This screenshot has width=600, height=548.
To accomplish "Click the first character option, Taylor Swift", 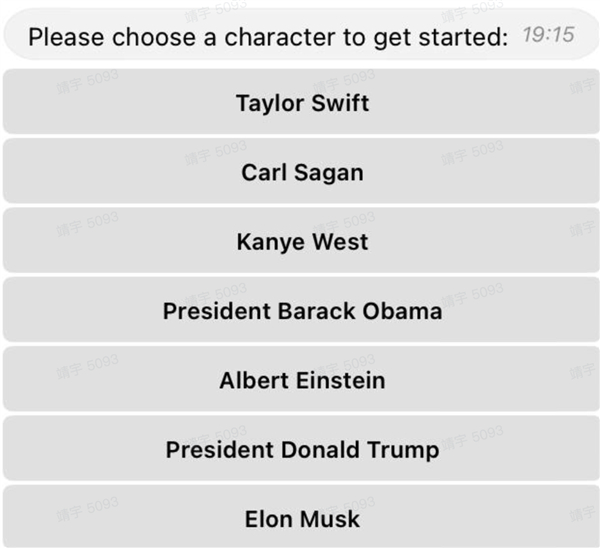I will pyautogui.click(x=302, y=103).
